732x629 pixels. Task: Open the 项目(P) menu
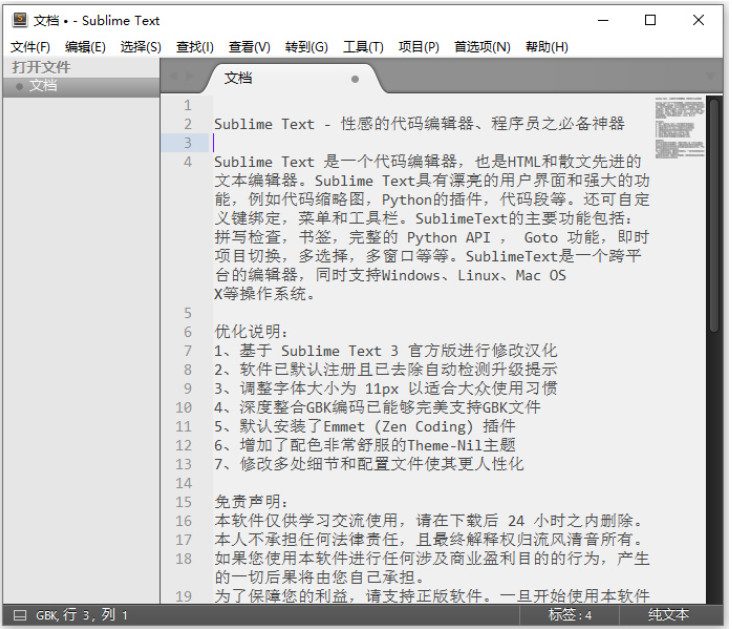419,47
